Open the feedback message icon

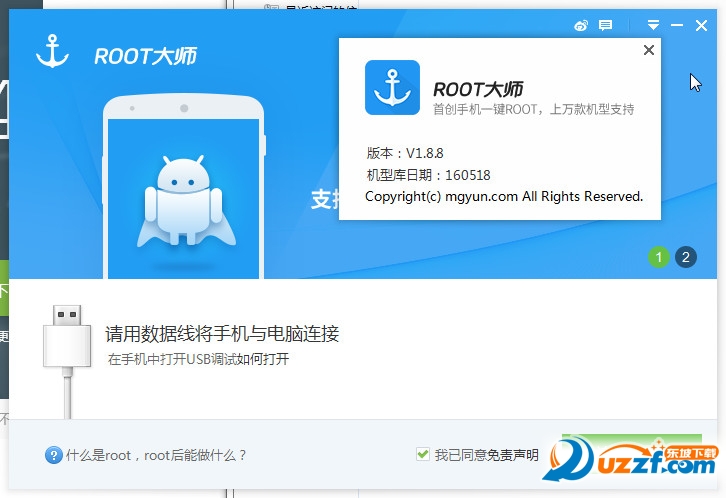pyautogui.click(x=605, y=25)
